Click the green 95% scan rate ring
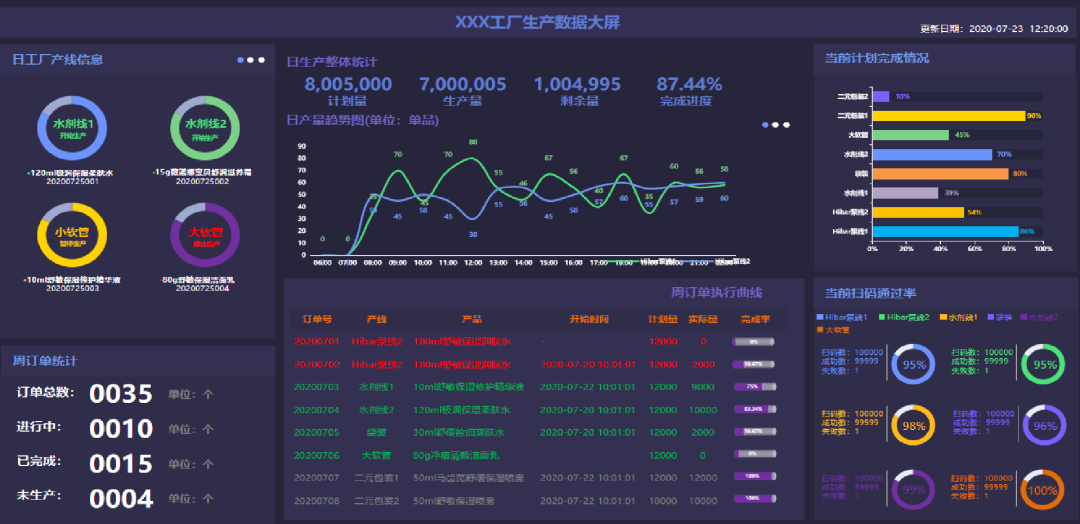The image size is (1080, 524). pyautogui.click(x=1044, y=365)
